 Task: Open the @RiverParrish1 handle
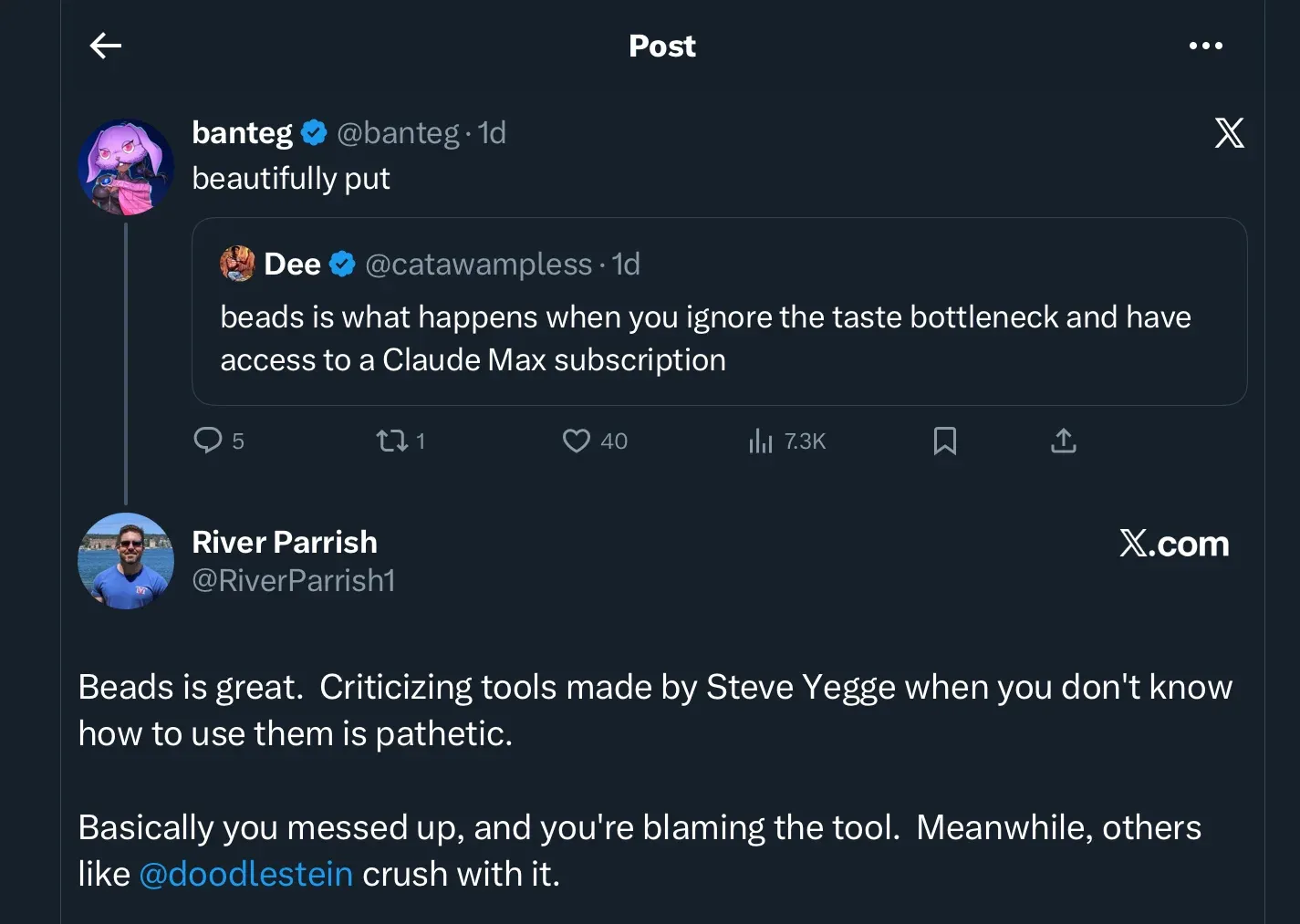click(294, 580)
